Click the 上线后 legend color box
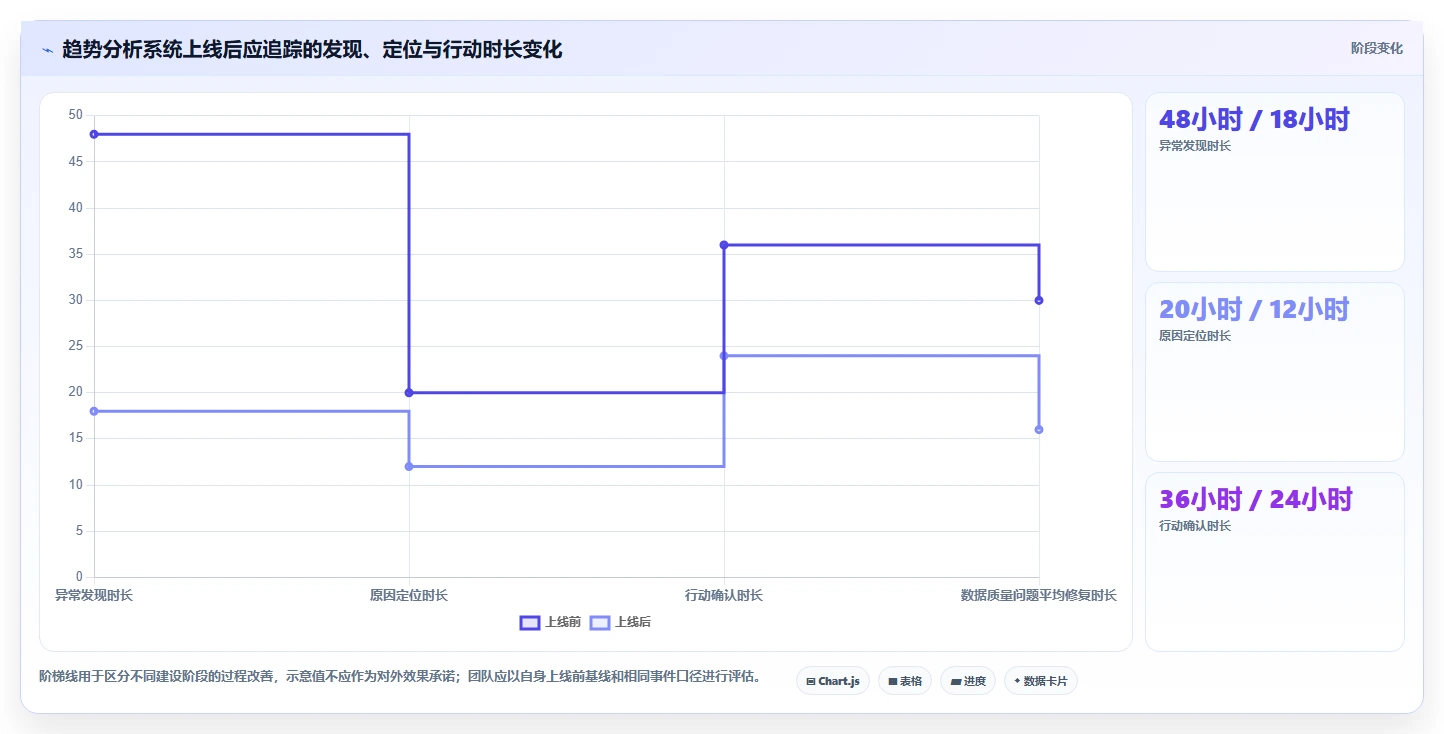The width and height of the screenshot is (1444, 734). coord(600,623)
